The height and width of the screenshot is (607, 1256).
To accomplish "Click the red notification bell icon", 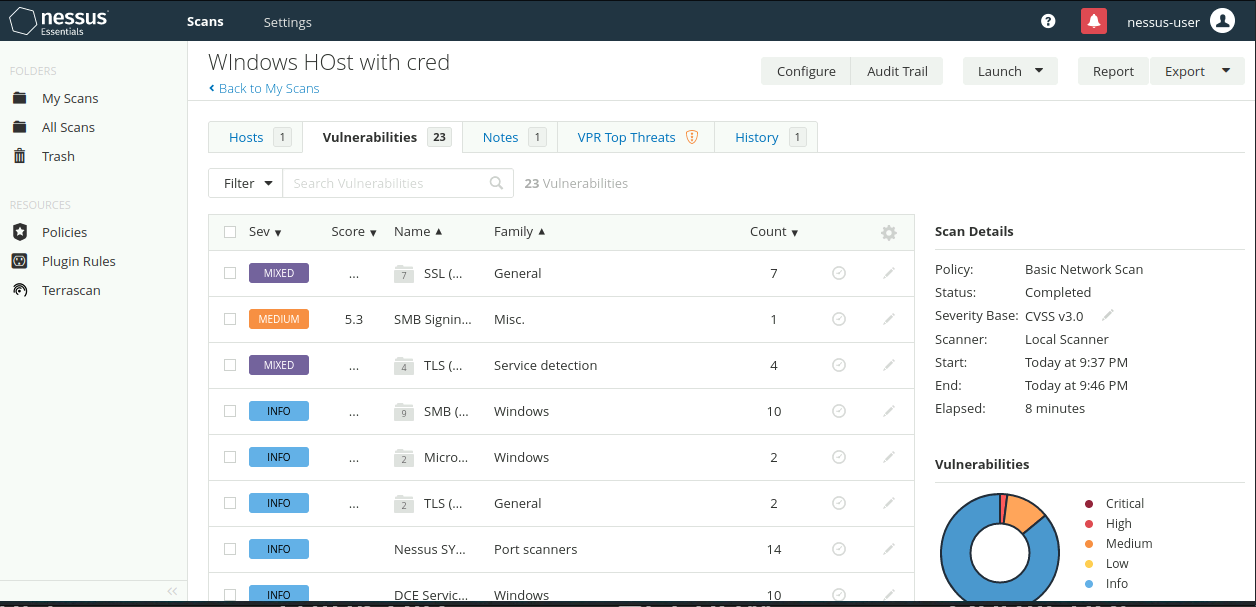I will pos(1093,21).
